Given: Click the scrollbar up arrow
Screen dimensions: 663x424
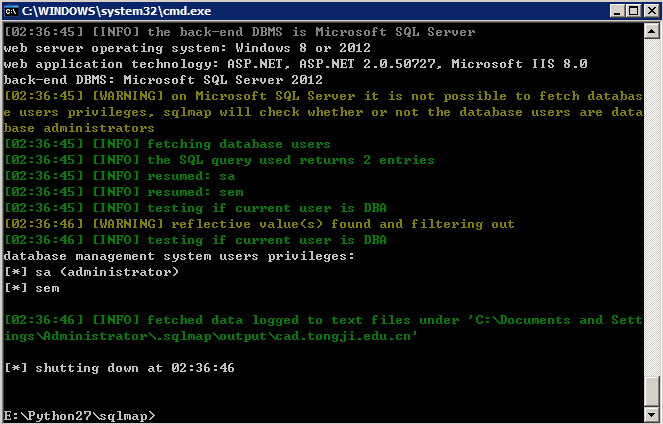Looking at the screenshot, I should pyautogui.click(x=651, y=31).
